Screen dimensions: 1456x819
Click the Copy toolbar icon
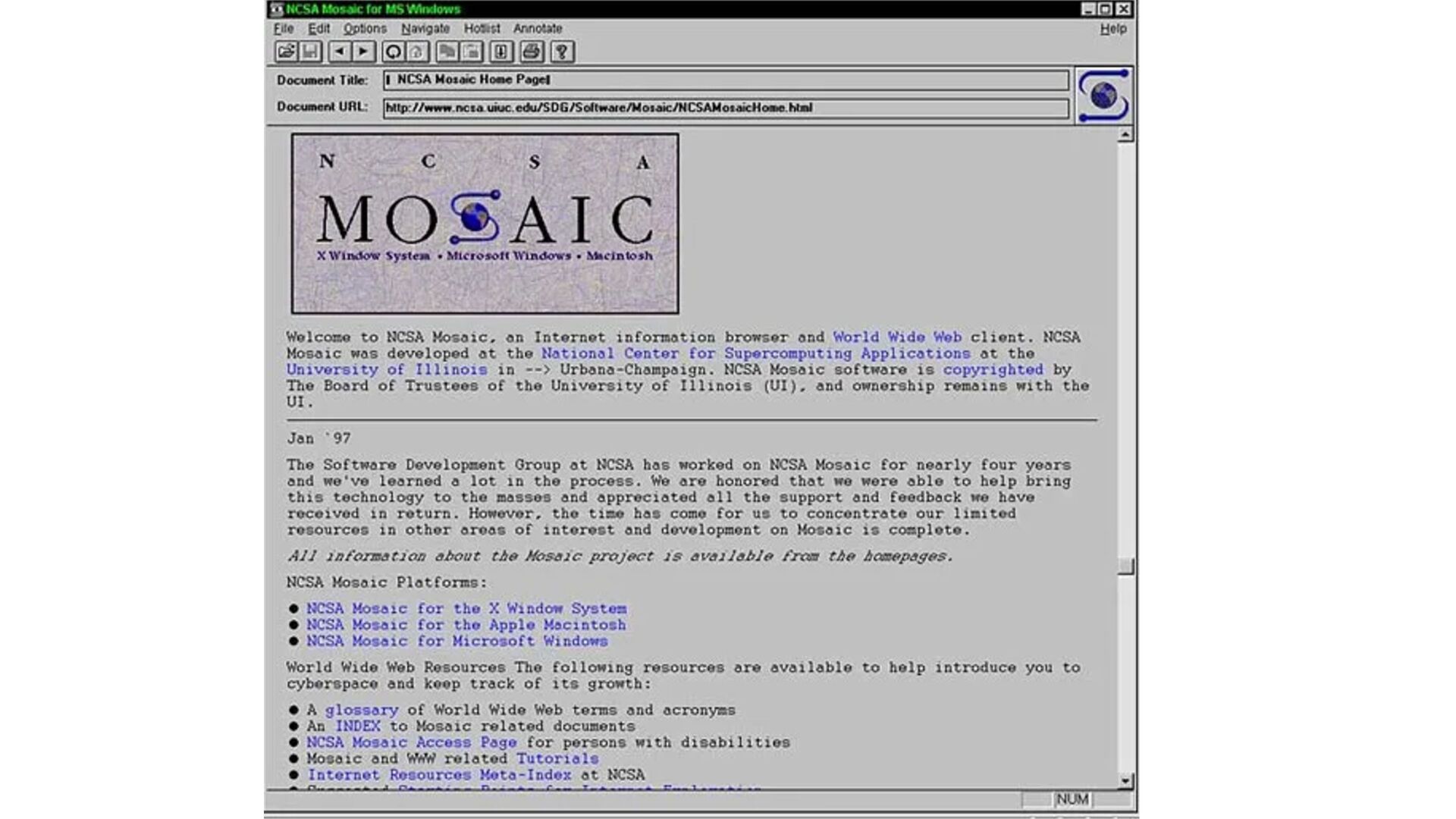[x=447, y=52]
